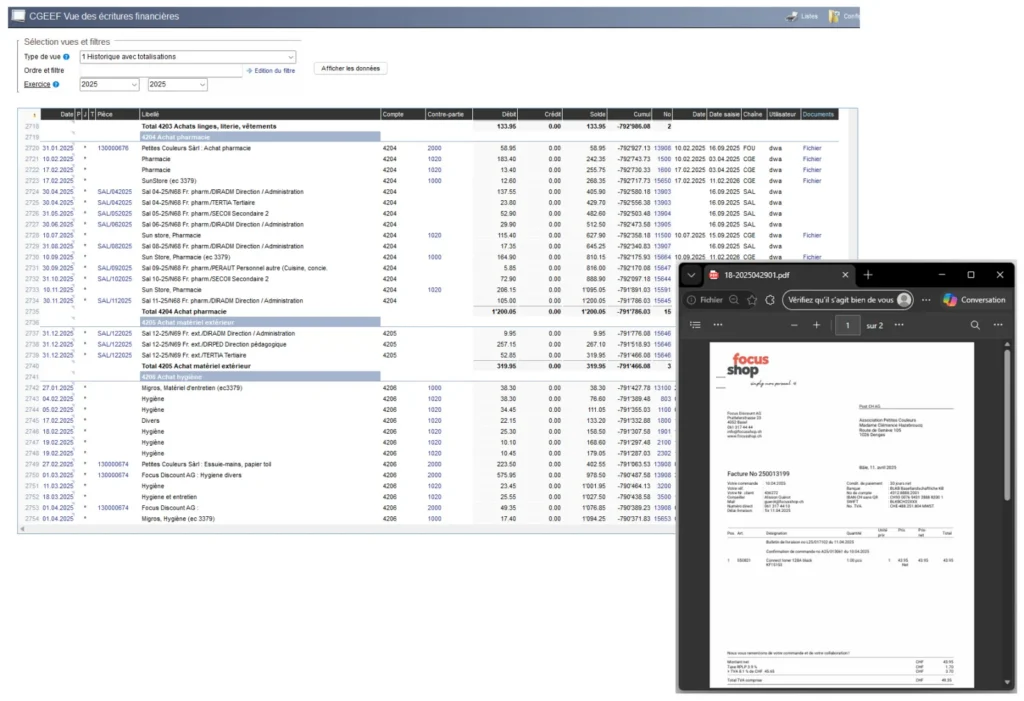This screenshot has width=1024, height=701.
Task: Select the '4204 Achat pharmacie' group header row
Action: coord(260,137)
